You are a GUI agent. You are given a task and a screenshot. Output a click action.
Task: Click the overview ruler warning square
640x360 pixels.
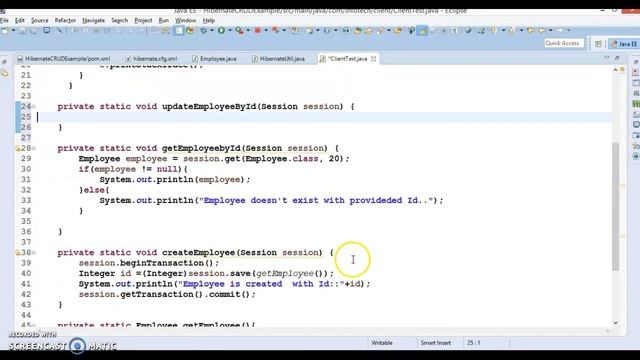point(622,70)
